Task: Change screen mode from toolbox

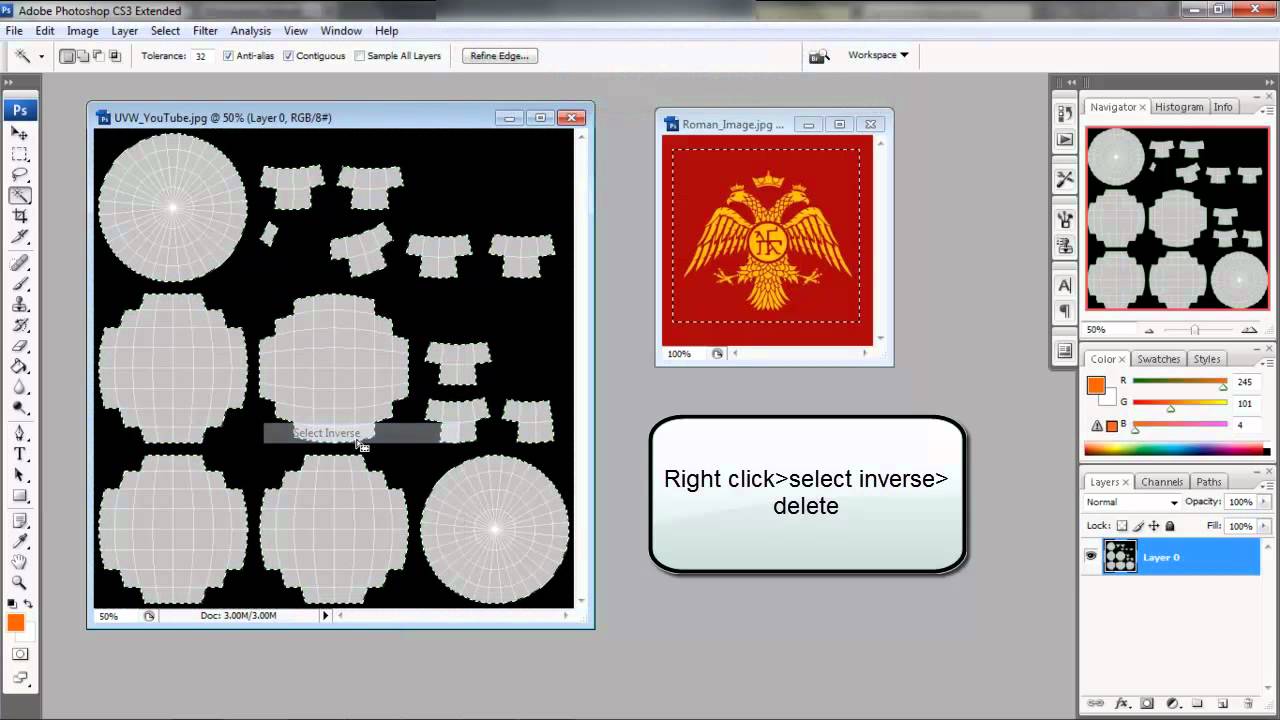Action: 20,678
